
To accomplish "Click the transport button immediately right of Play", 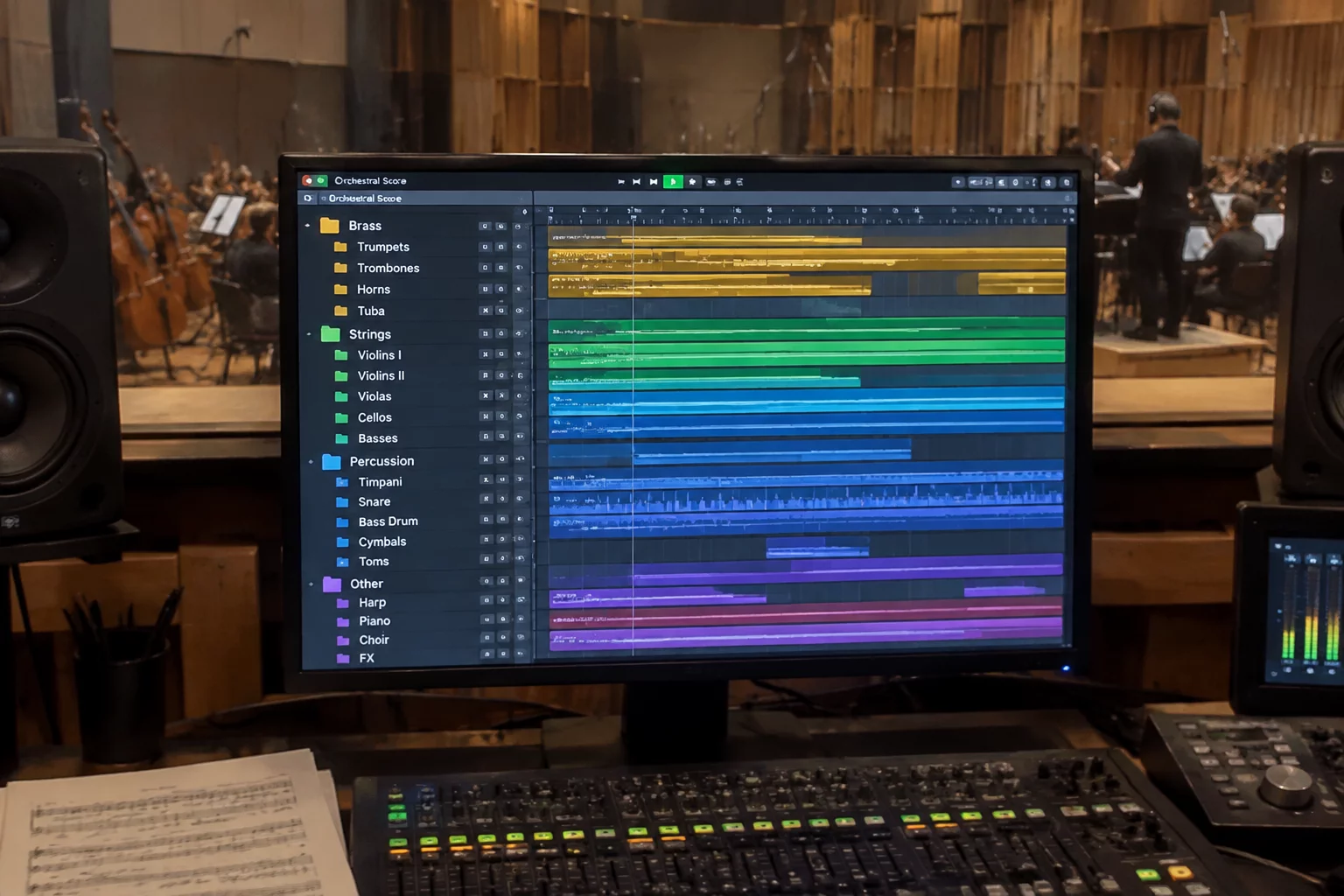I will pos(692,182).
